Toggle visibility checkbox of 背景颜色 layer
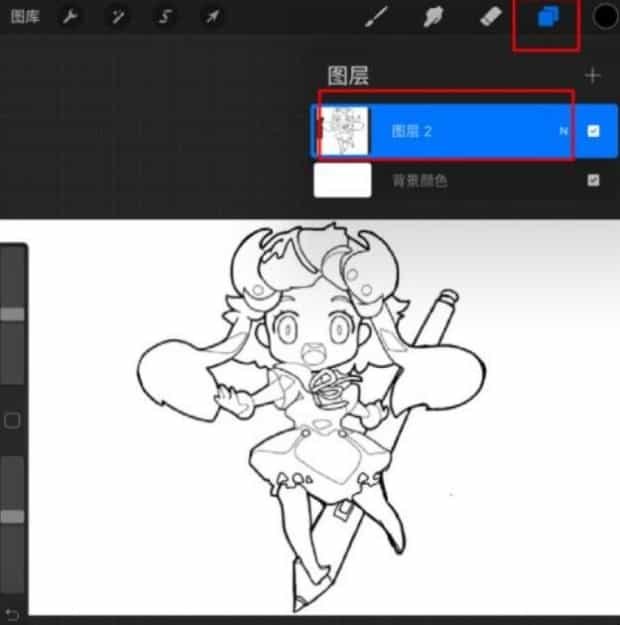The height and width of the screenshot is (625, 620). coord(594,181)
